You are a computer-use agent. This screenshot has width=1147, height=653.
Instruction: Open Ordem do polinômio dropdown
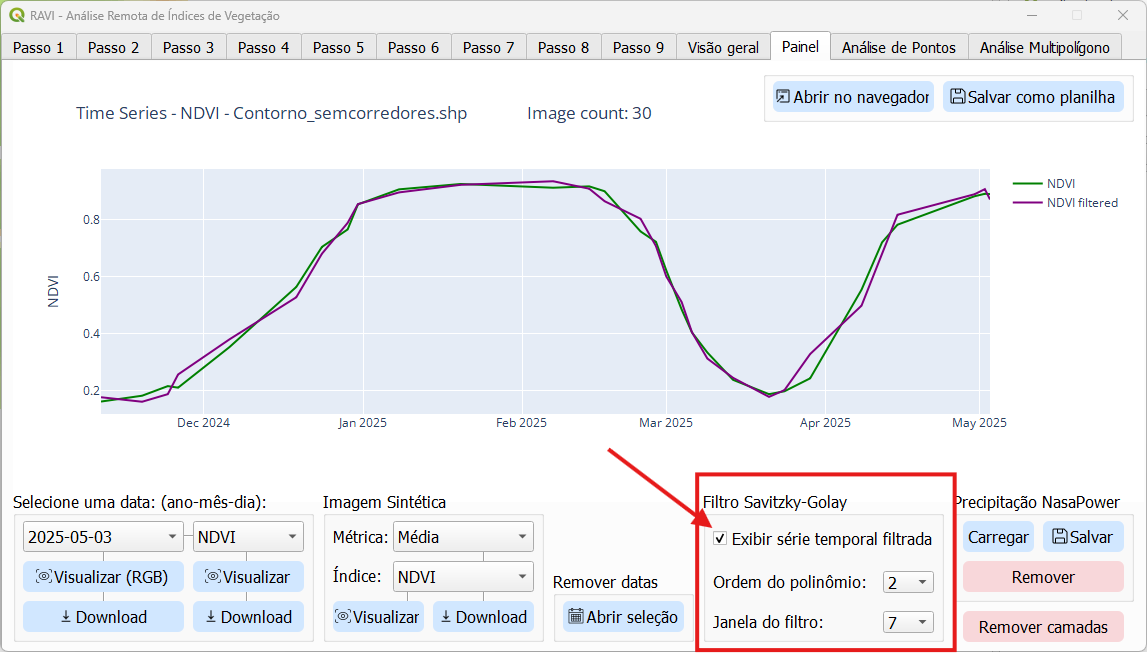(908, 581)
